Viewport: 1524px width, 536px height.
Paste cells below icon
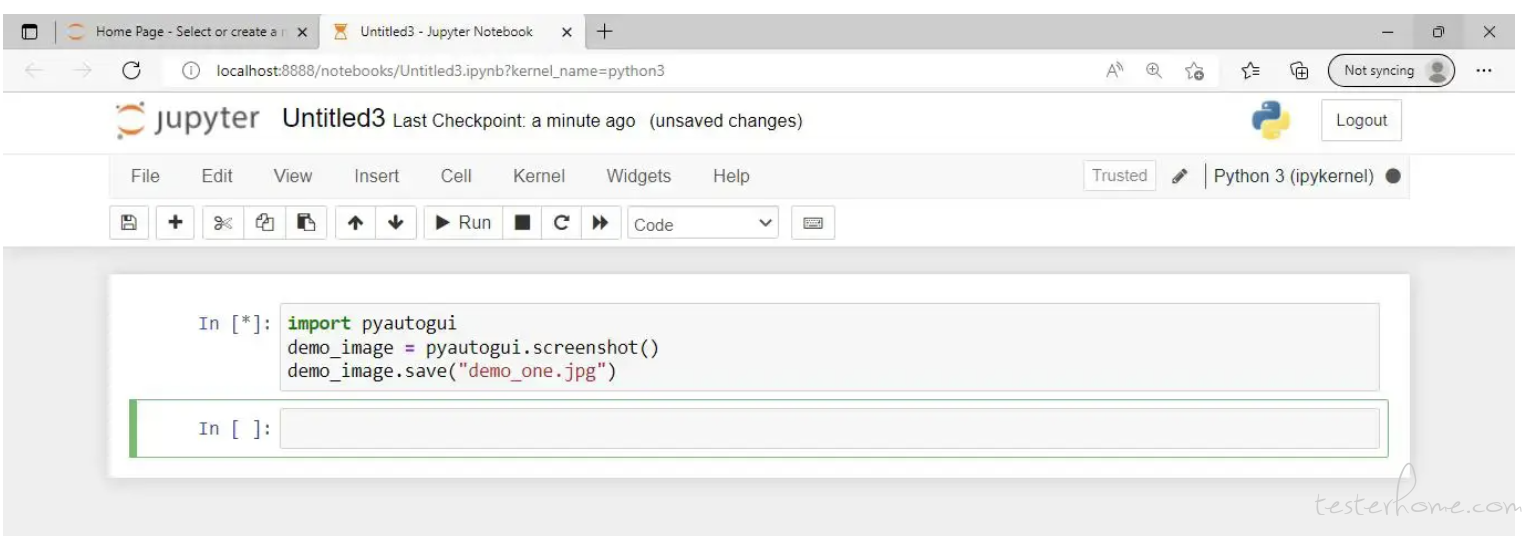point(307,223)
